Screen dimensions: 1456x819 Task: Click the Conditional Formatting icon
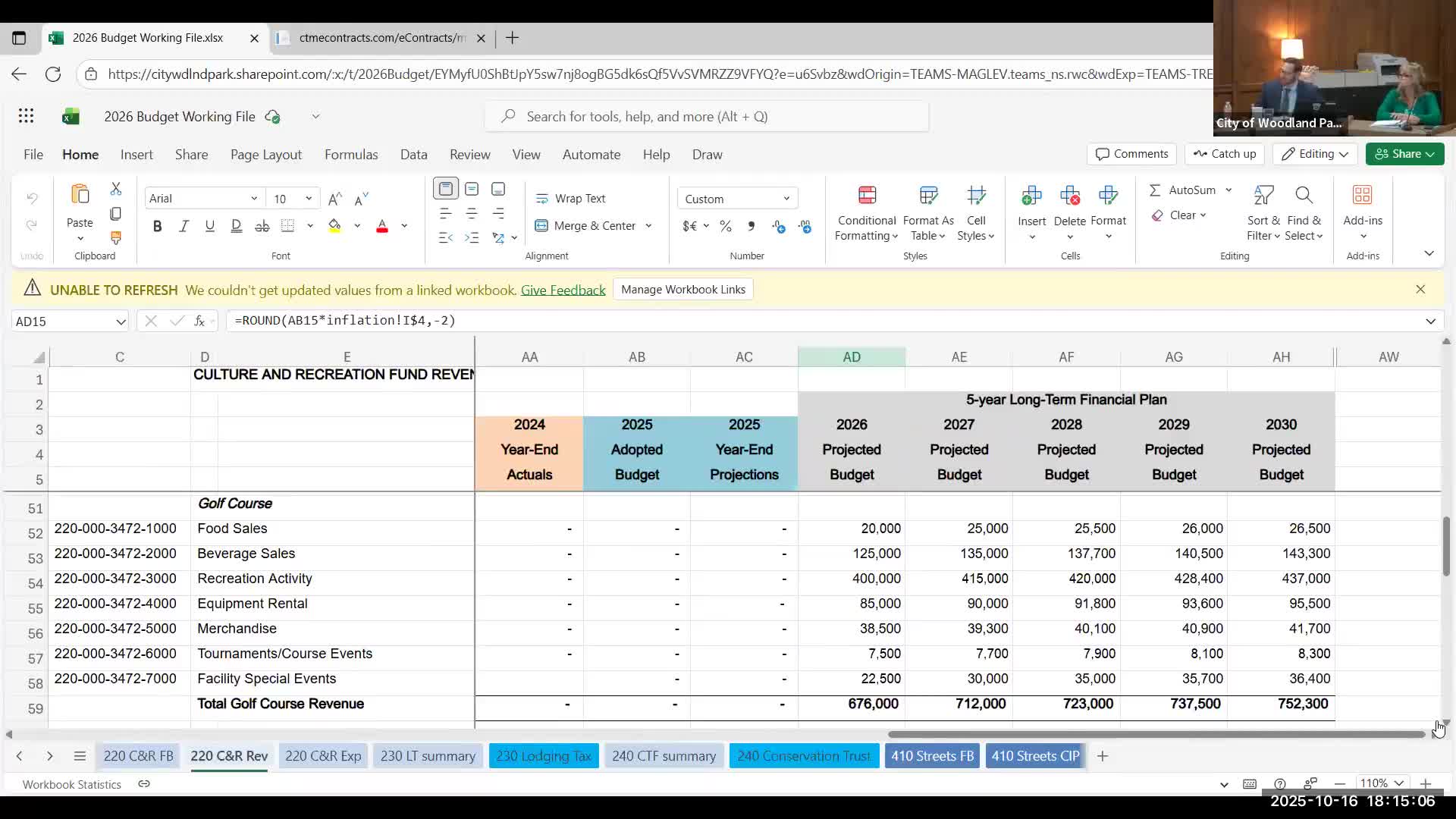pos(867,196)
